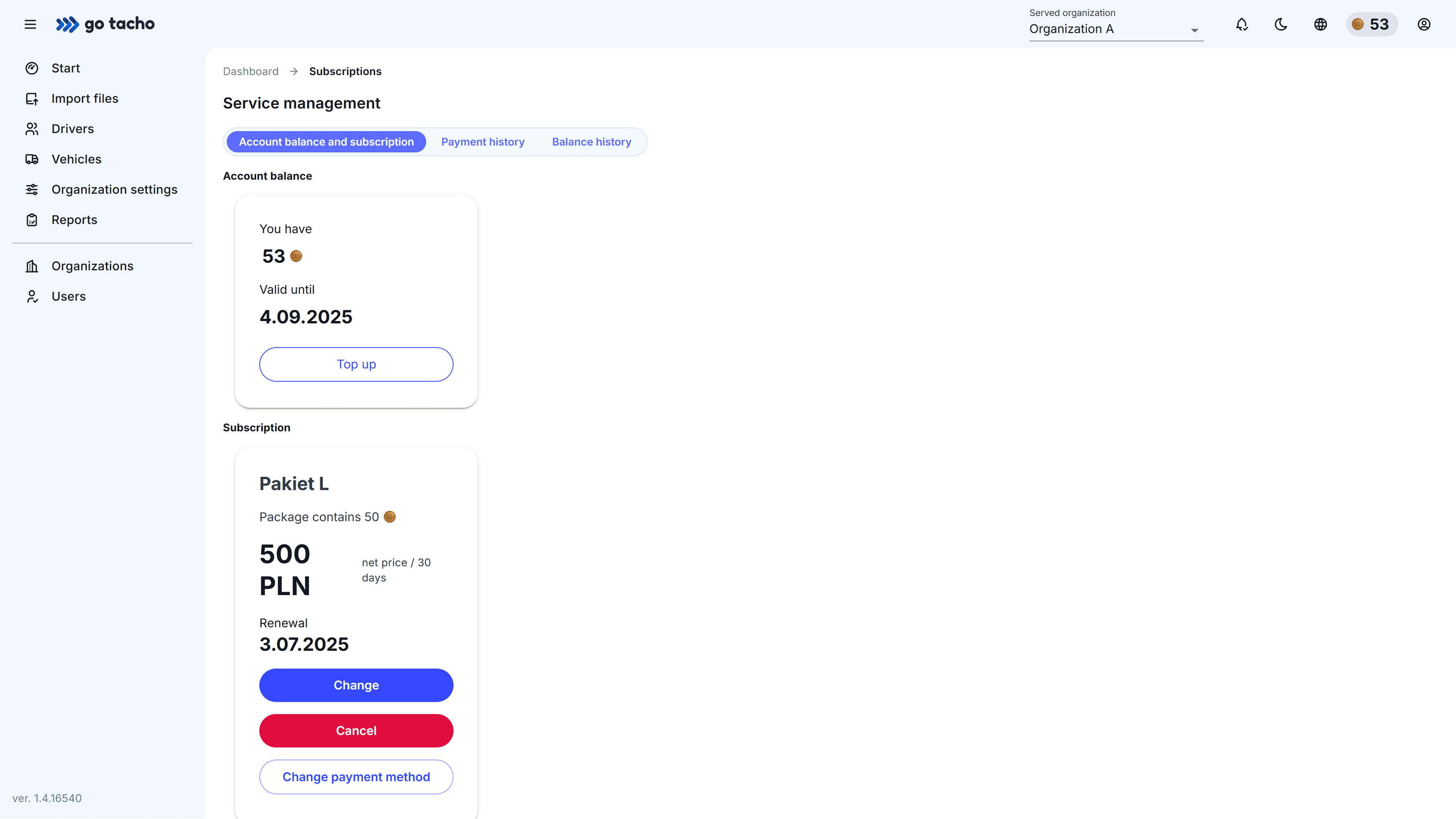Toggle the hamburger navigation menu
Viewport: 1456px width, 819px height.
coord(30,24)
